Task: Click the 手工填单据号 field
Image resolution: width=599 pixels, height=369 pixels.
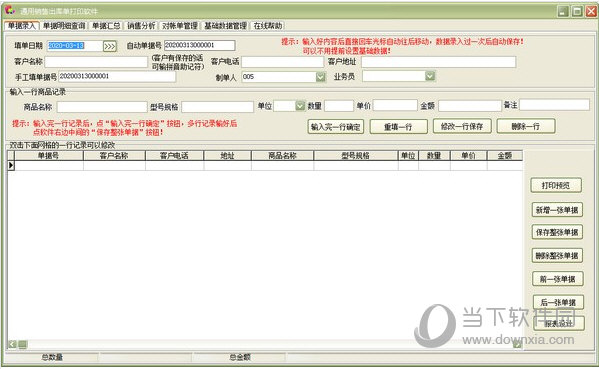Action: (x=117, y=76)
